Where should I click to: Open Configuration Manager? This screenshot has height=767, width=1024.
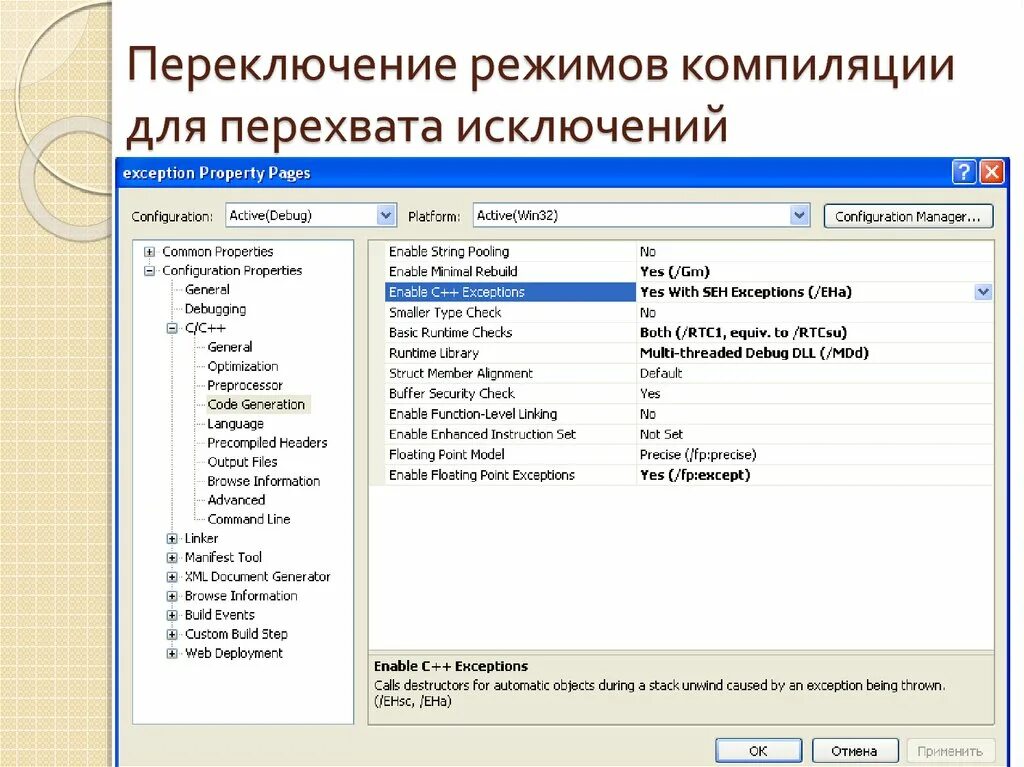tap(908, 216)
